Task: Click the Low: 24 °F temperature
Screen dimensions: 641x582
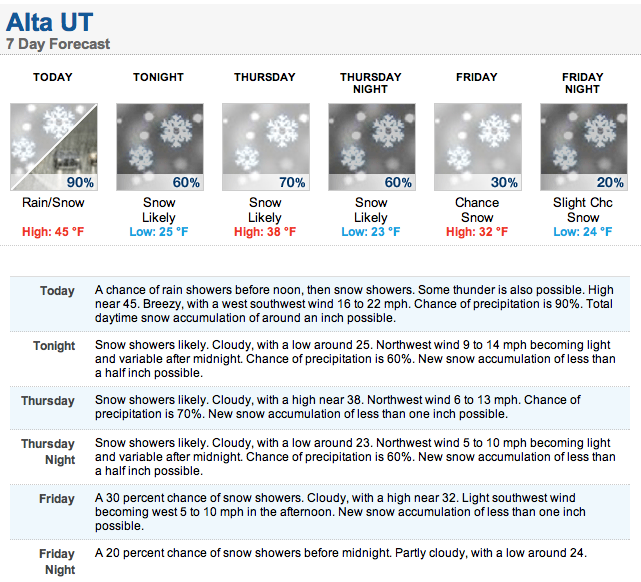Action: click(x=583, y=232)
